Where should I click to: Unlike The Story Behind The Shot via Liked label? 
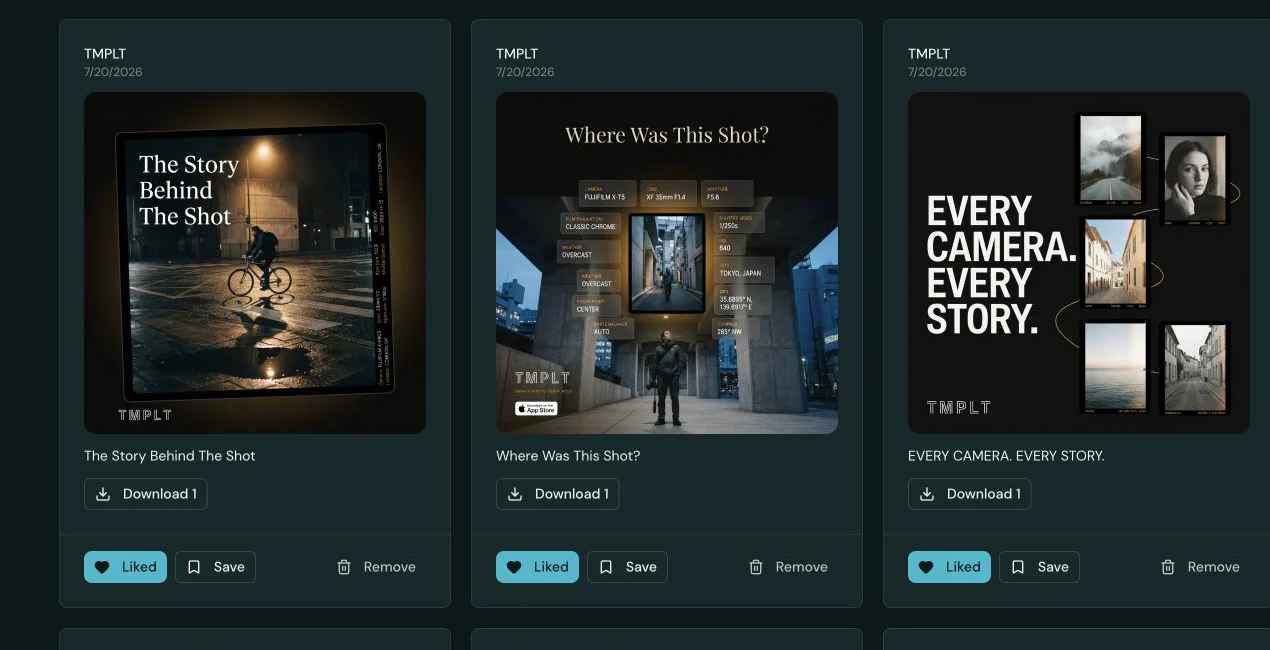pyautogui.click(x=139, y=567)
